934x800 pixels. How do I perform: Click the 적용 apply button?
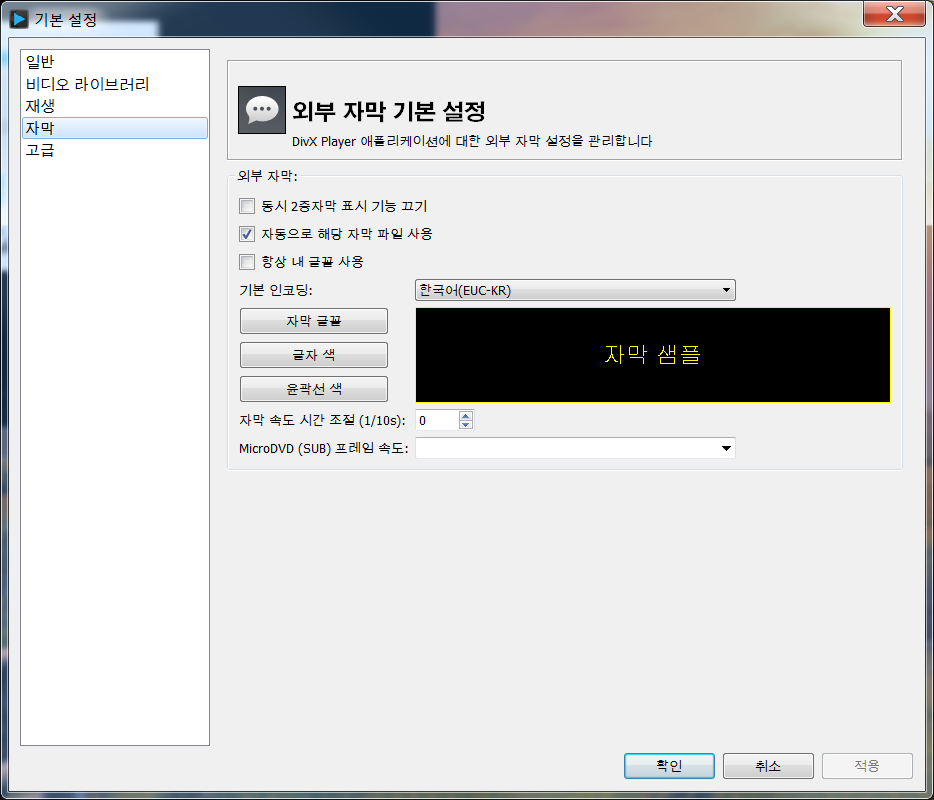[867, 765]
